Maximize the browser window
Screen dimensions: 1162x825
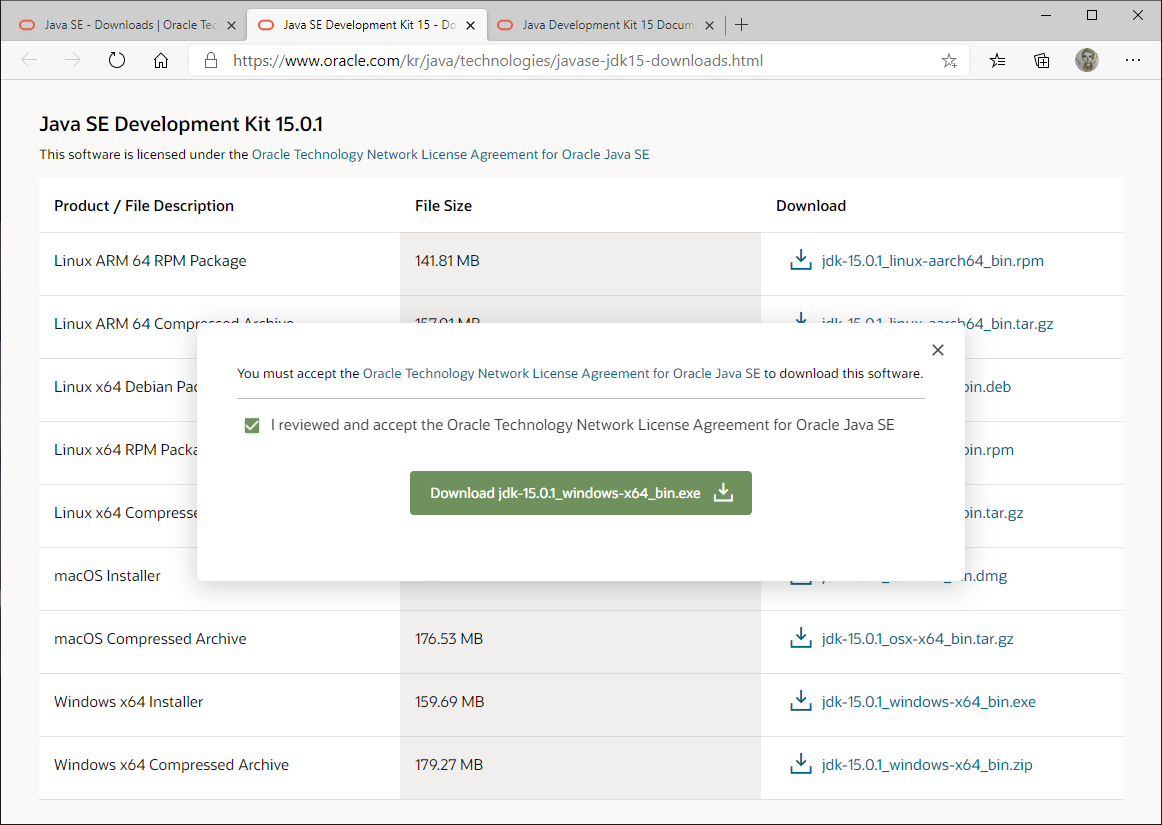click(1092, 15)
